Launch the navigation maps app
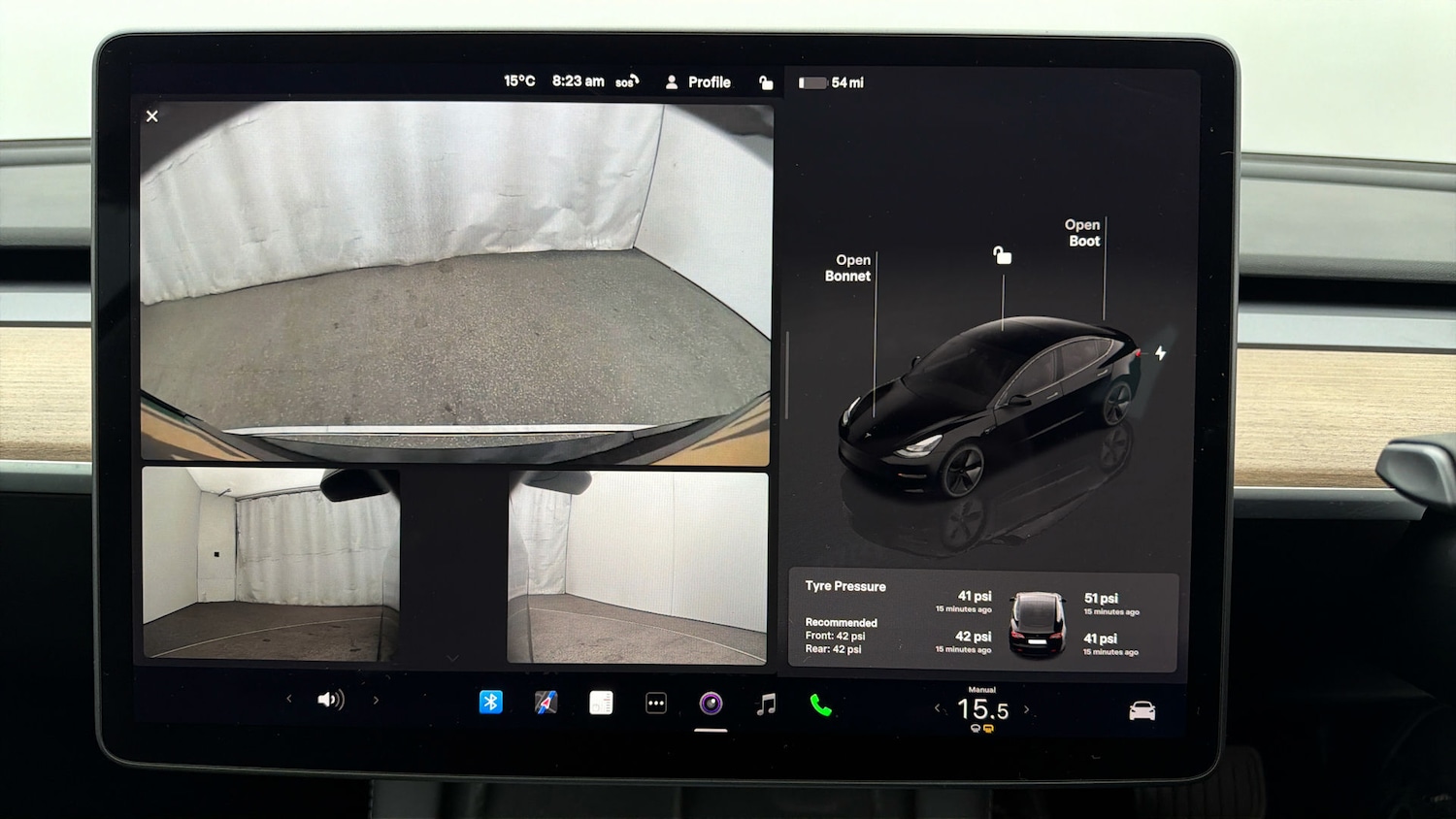The height and width of the screenshot is (819, 1456). click(x=546, y=701)
